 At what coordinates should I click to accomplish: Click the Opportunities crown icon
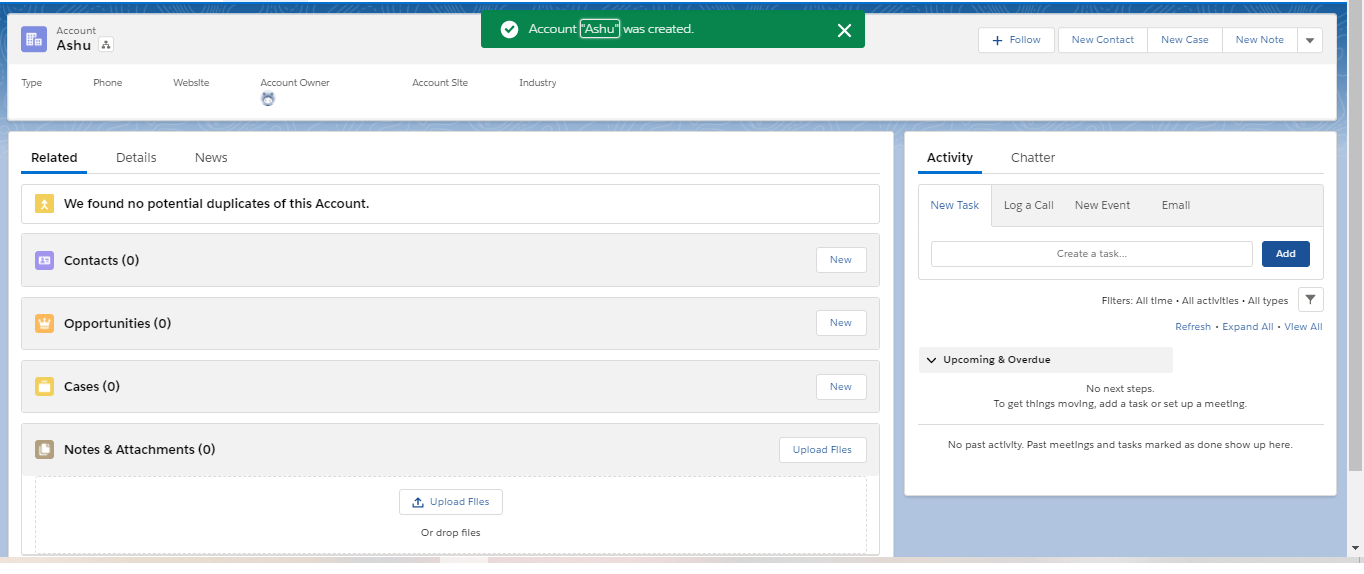coord(44,324)
